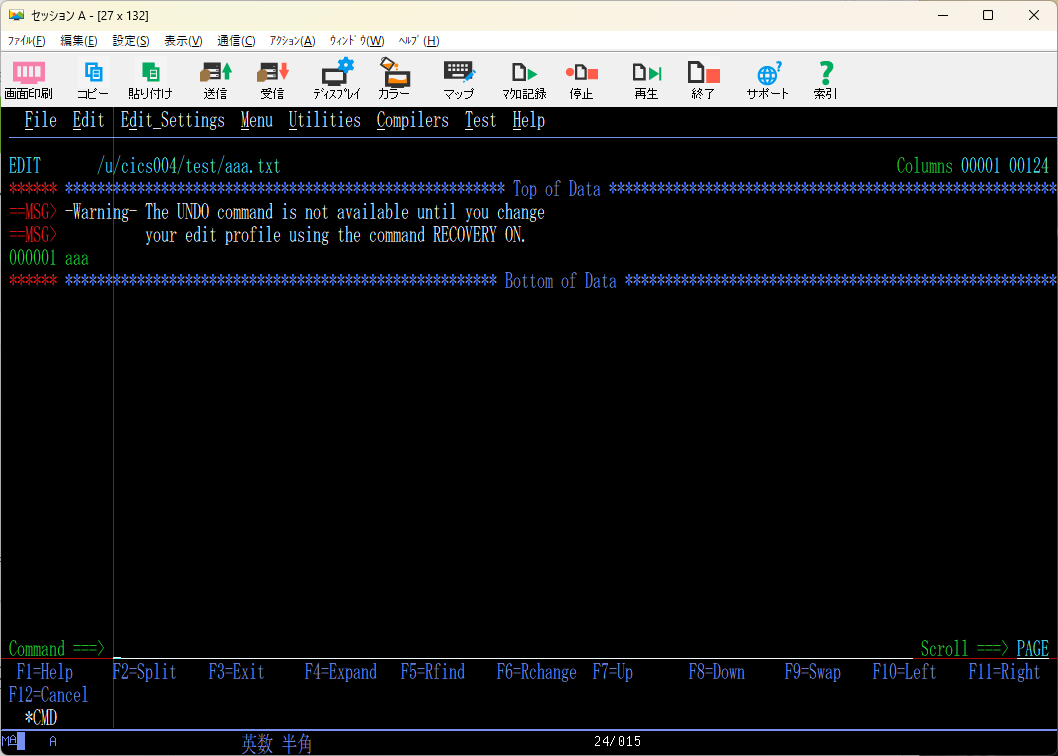Open the 通信(C) menu
The height and width of the screenshot is (756, 1058).
pyautogui.click(x=236, y=41)
